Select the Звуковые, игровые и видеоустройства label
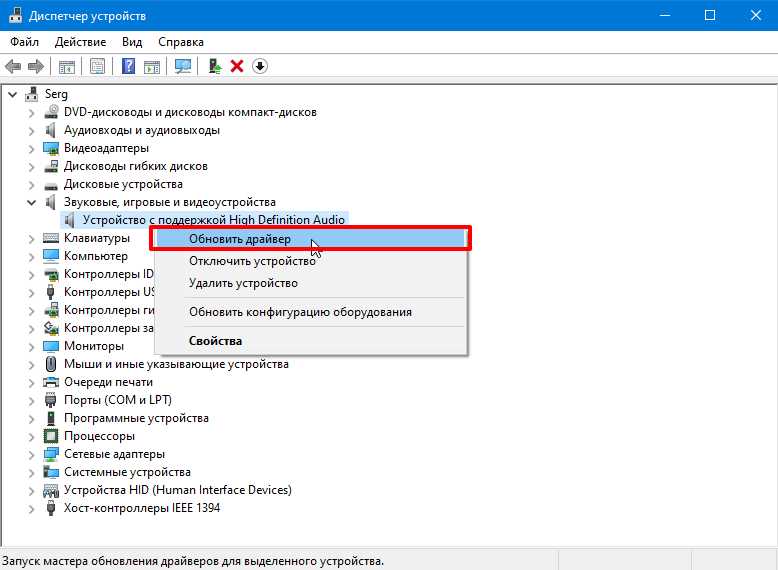 (170, 202)
